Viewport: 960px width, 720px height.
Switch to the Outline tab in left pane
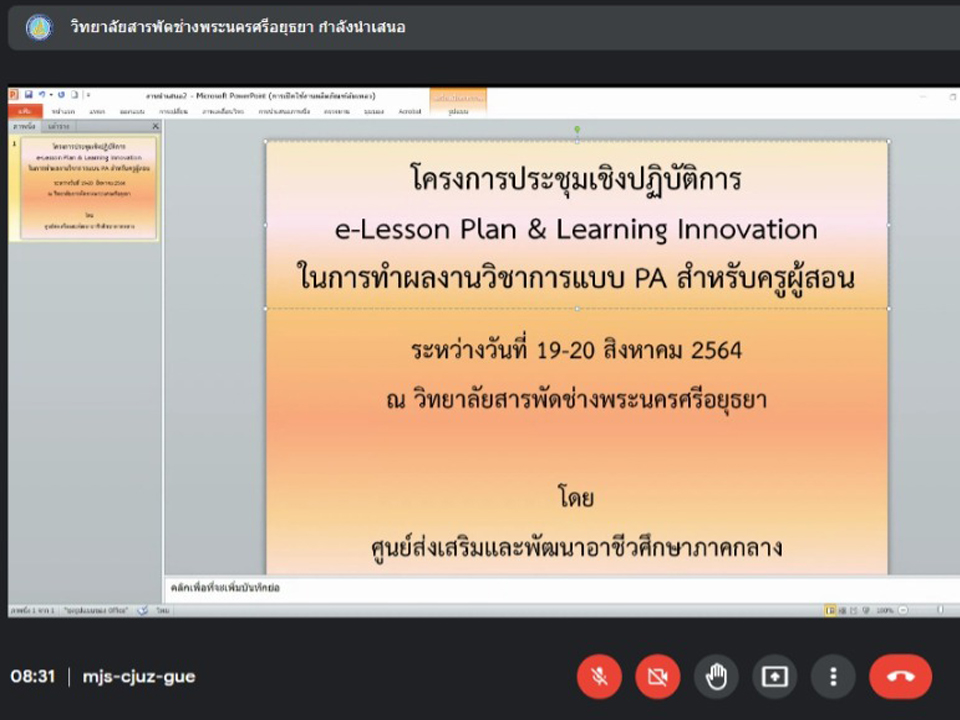click(58, 127)
